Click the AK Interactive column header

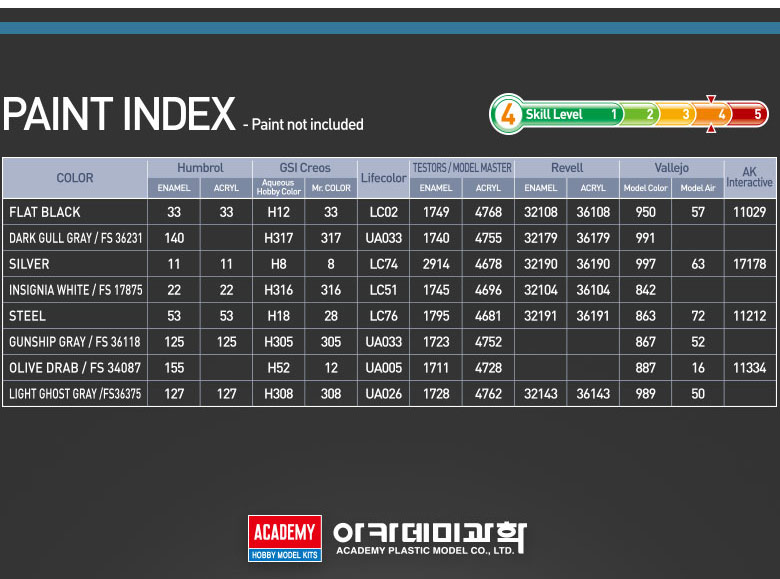750,178
